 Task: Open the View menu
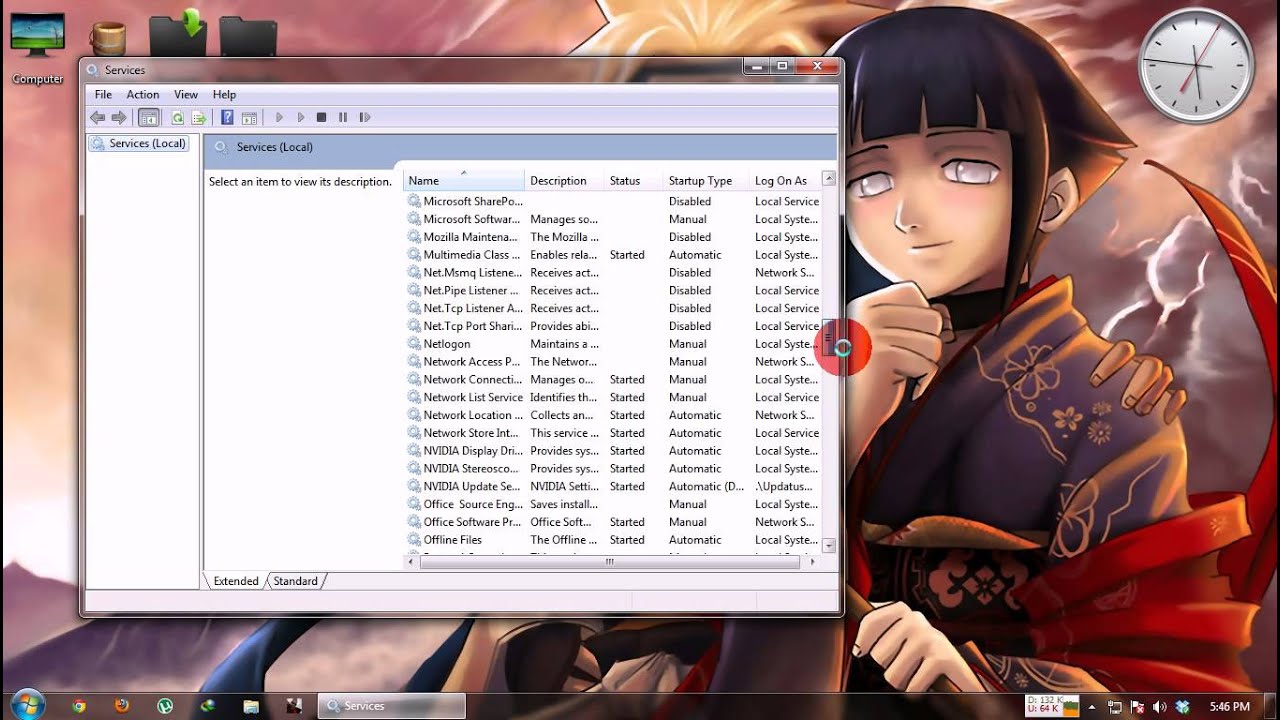[186, 94]
